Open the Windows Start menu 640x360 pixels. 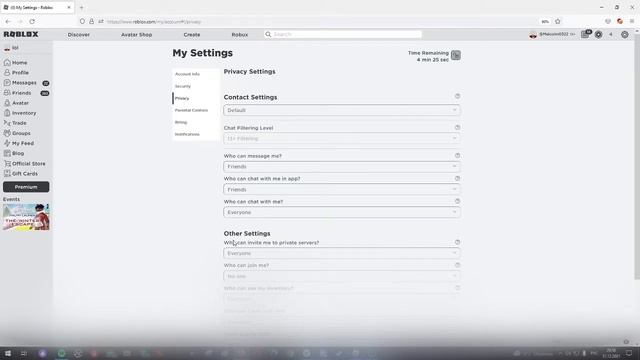pos(8,353)
